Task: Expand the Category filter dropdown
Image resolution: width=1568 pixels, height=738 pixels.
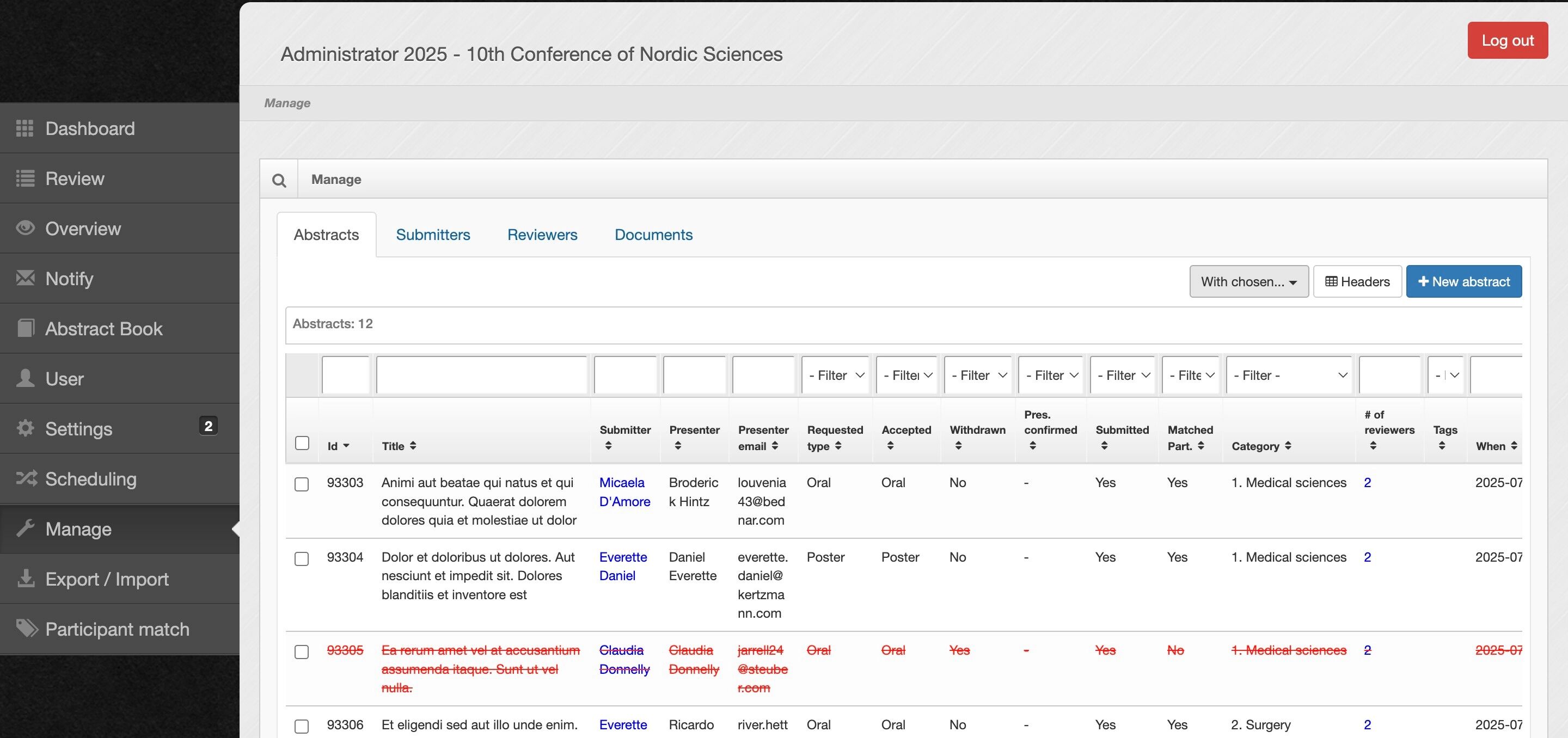Action: tap(1289, 376)
